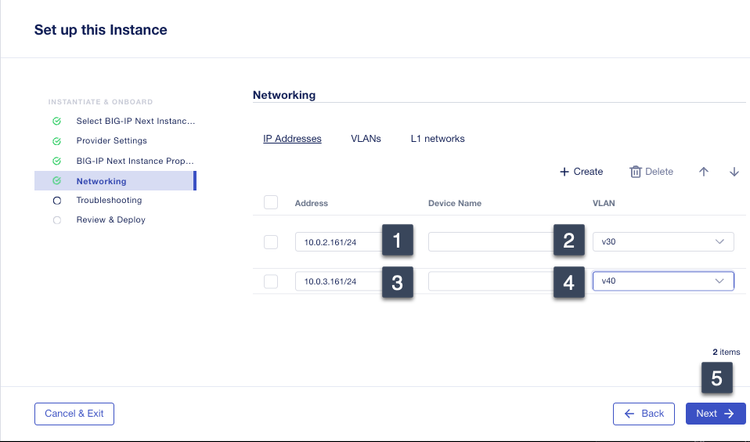
Task: Toggle the select-all checkbox in table header
Action: 271,203
